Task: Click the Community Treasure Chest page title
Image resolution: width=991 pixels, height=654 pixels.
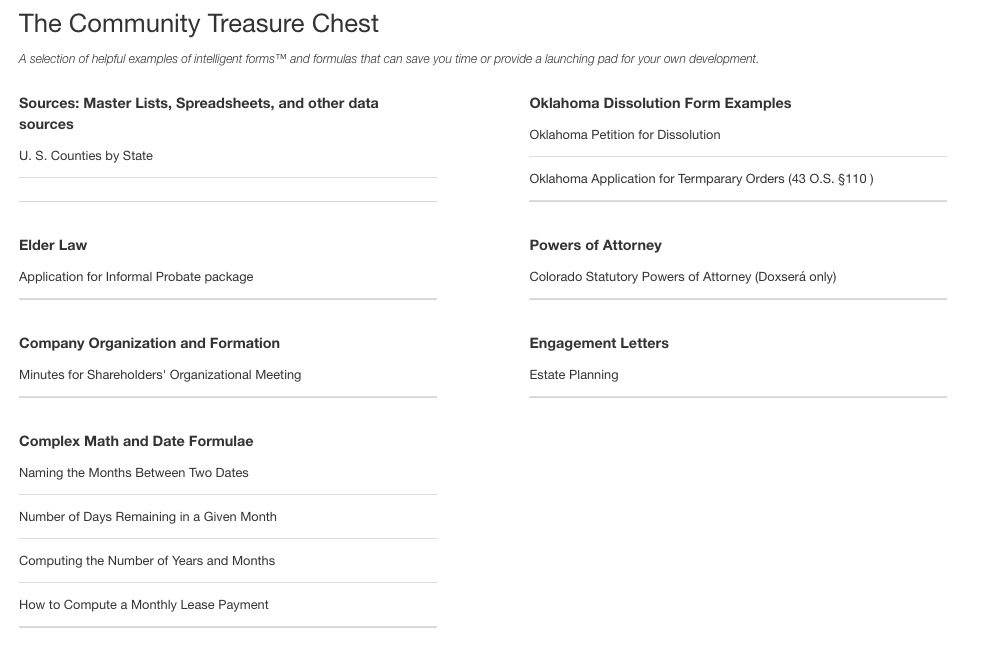Action: (x=198, y=23)
